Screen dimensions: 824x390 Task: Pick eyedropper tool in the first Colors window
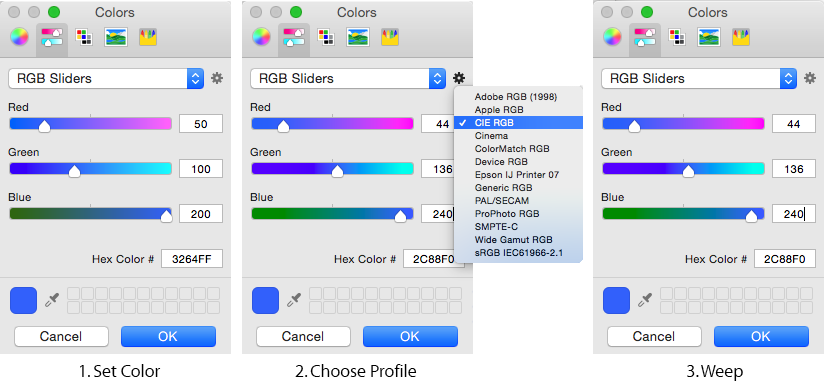(x=52, y=300)
